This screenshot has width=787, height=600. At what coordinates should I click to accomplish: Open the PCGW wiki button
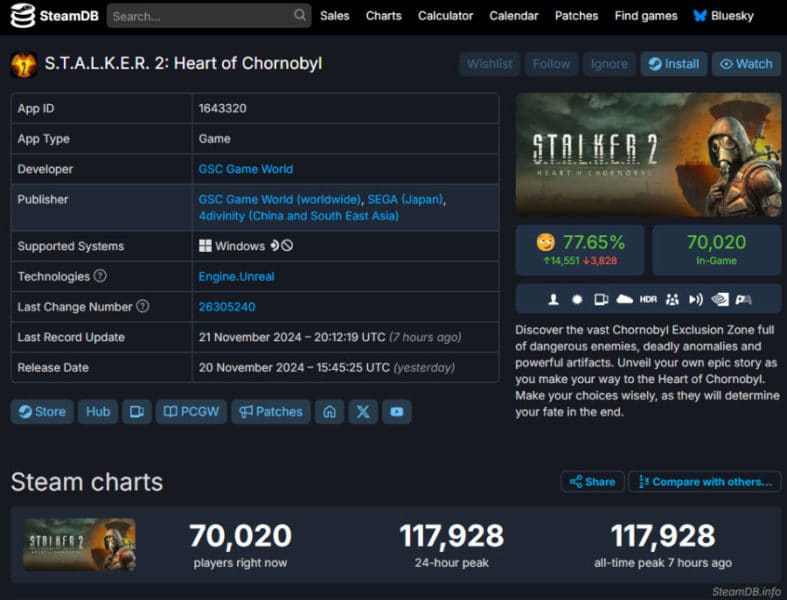(x=191, y=412)
